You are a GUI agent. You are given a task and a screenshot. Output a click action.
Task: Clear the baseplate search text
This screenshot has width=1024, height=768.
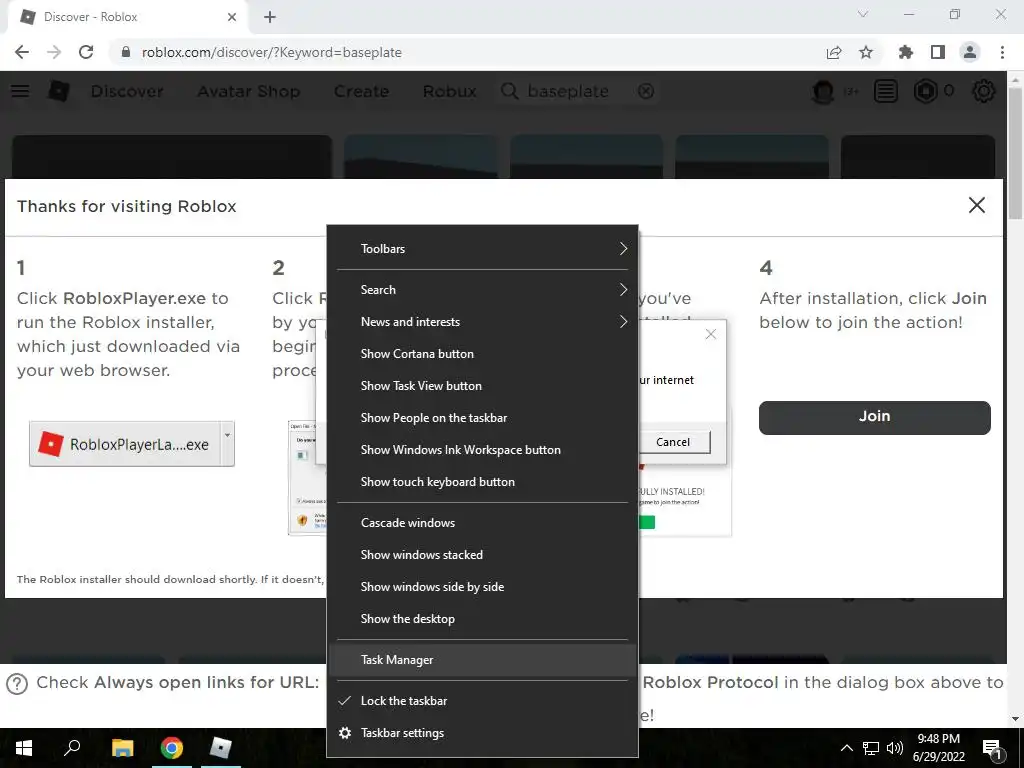point(646,91)
